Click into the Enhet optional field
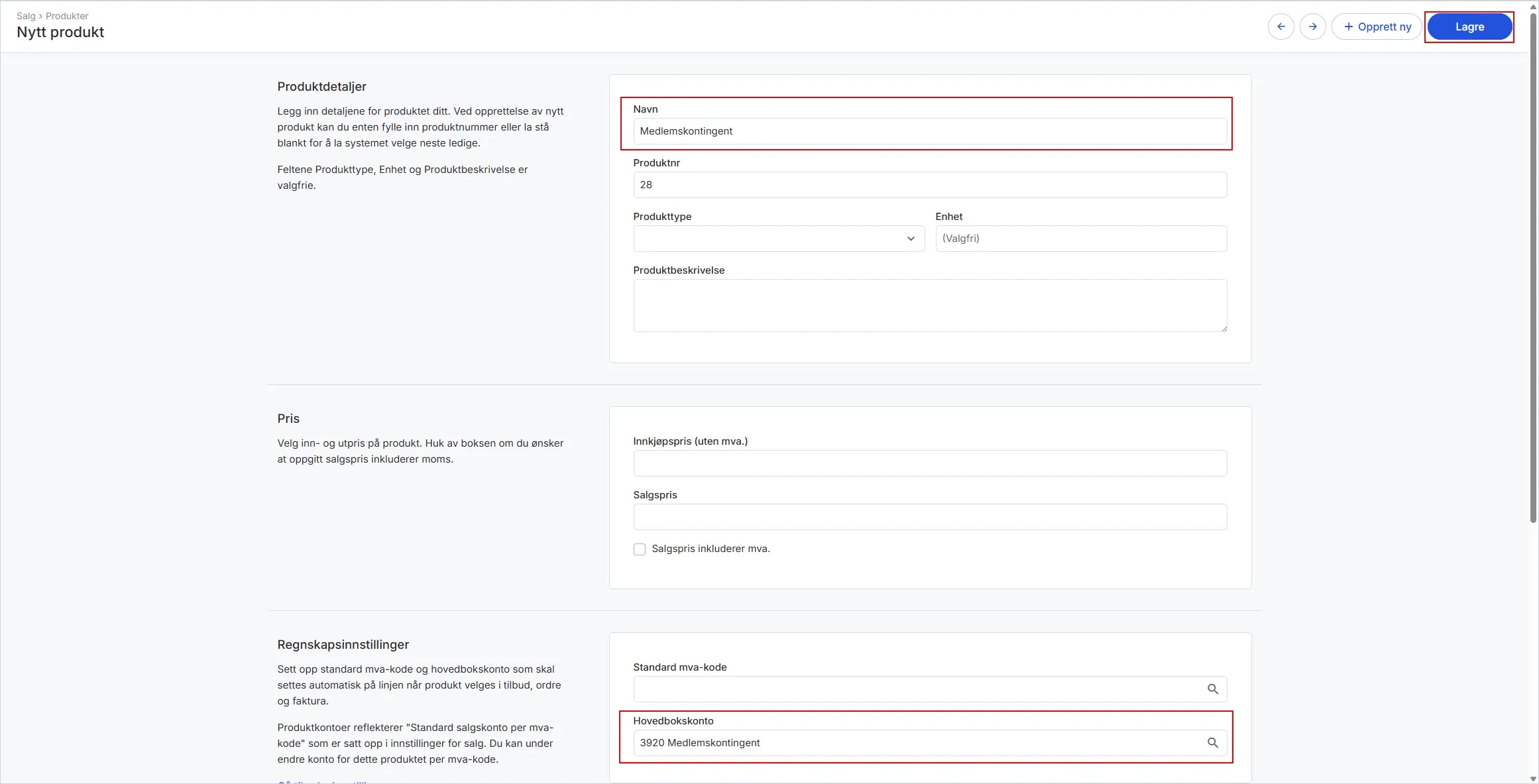Image resolution: width=1539 pixels, height=784 pixels. (x=1080, y=239)
